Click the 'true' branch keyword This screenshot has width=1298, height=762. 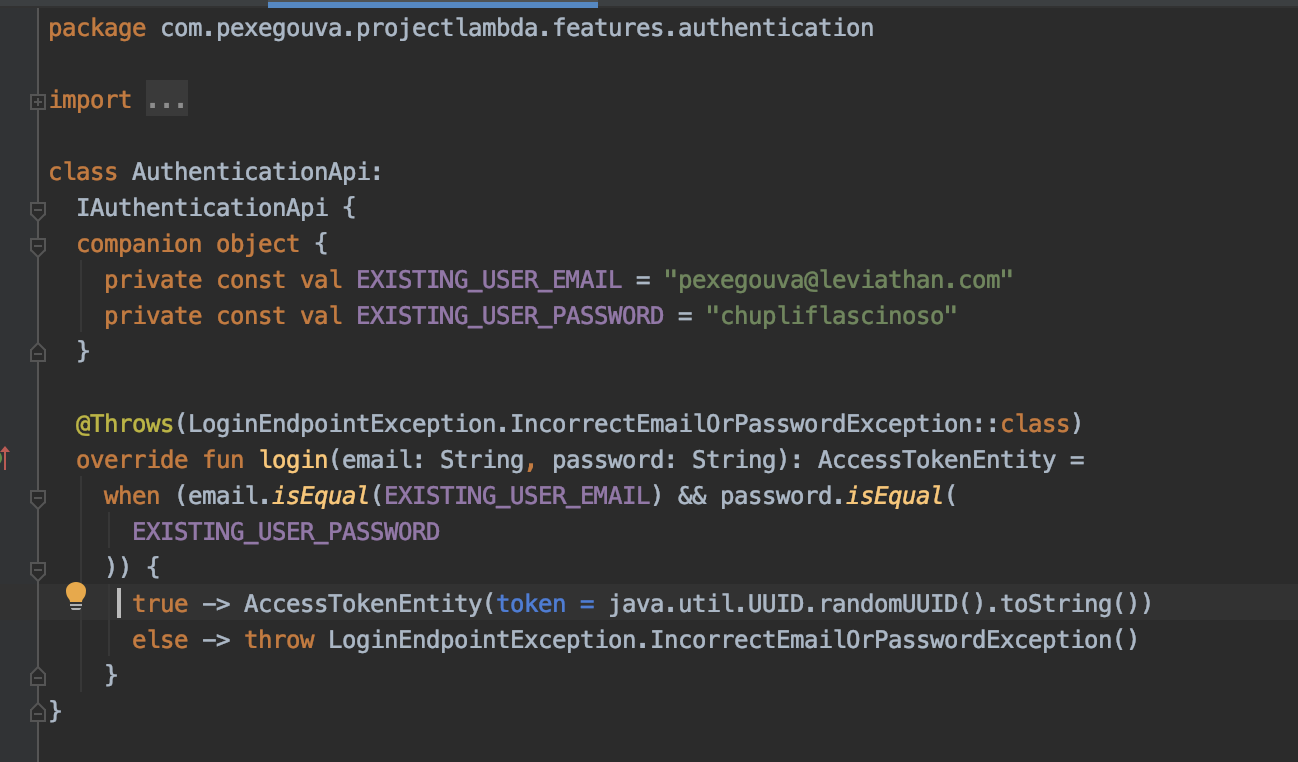160,604
